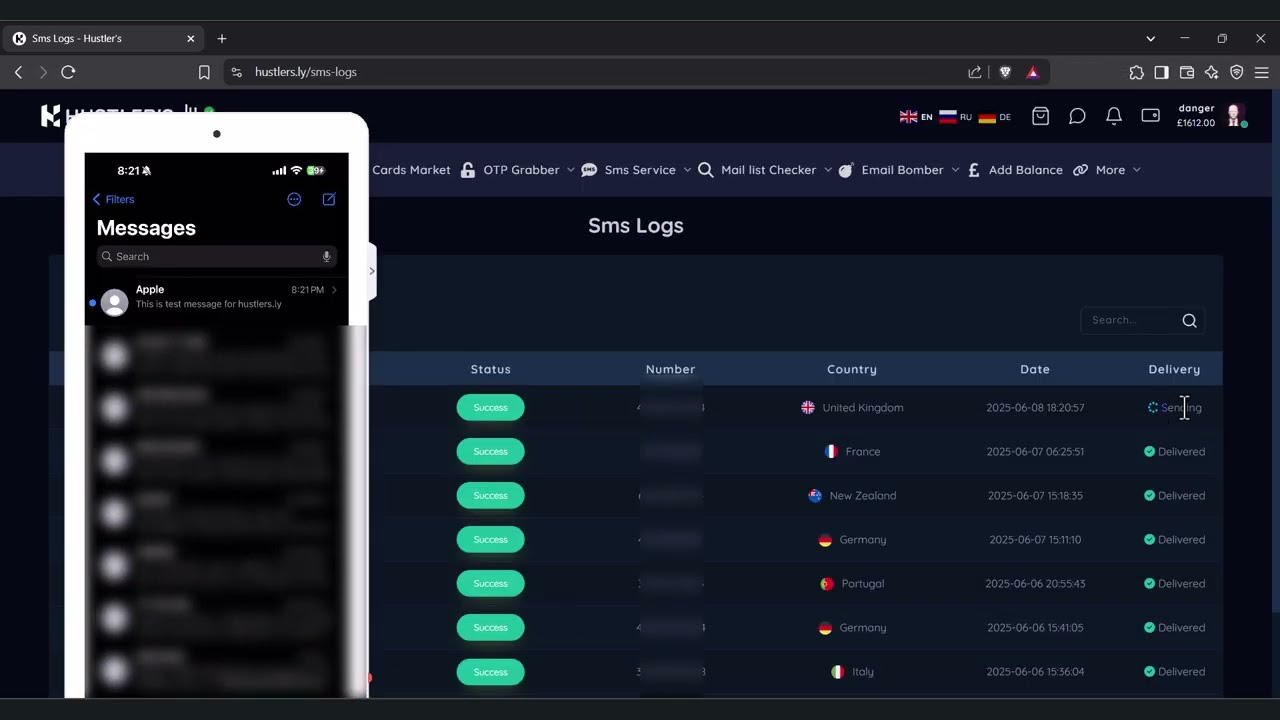Image resolution: width=1280 pixels, height=720 pixels.
Task: Click Sending status in United Kingdom row
Action: [x=1175, y=407]
